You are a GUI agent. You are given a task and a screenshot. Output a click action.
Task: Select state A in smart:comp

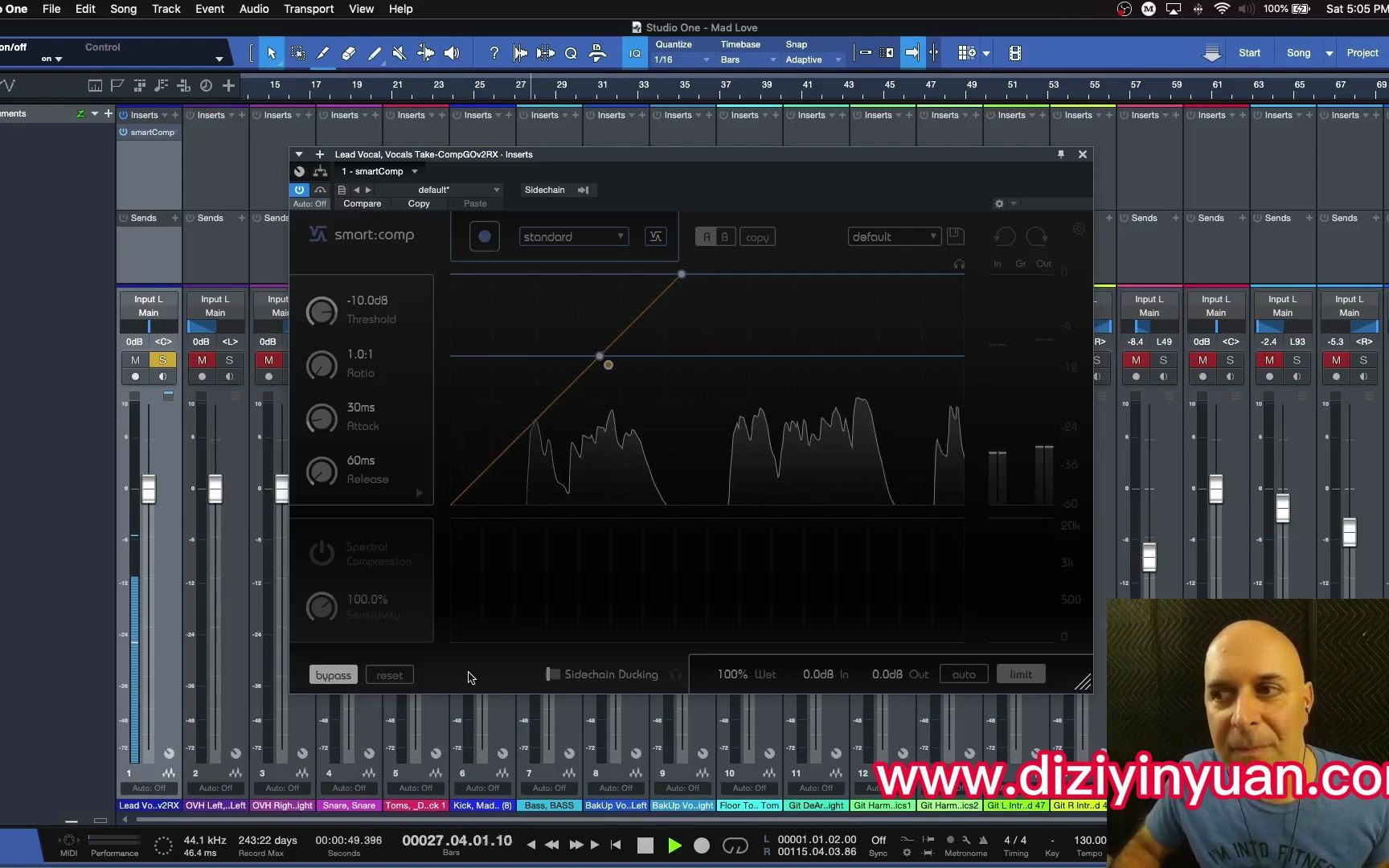(x=707, y=237)
